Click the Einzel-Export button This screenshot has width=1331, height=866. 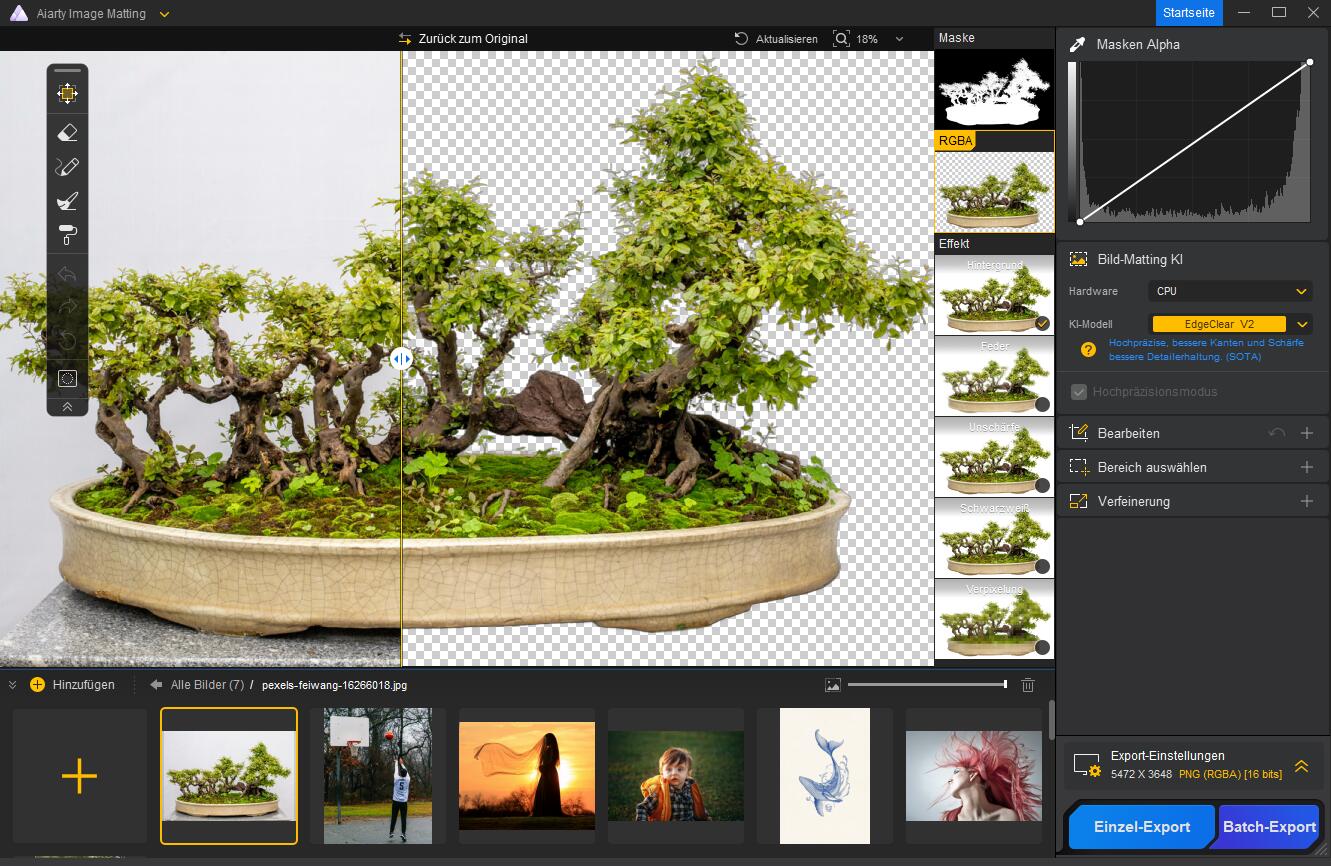tap(1141, 827)
